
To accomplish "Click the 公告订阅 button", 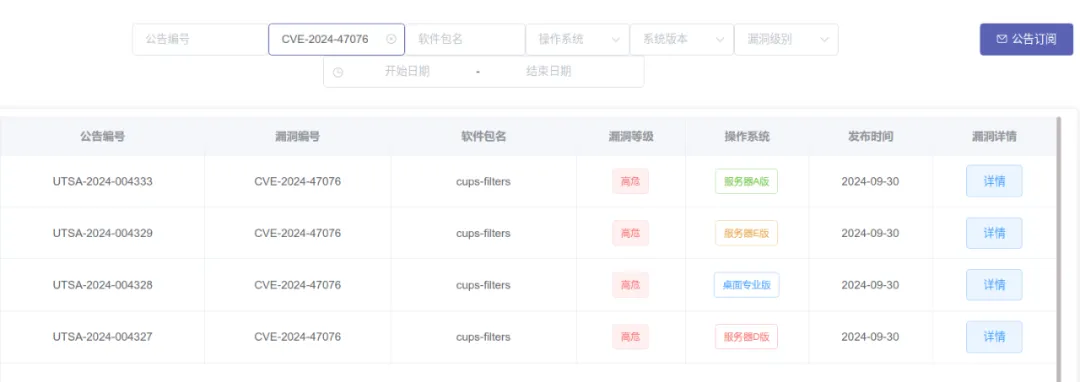I will [x=1026, y=39].
